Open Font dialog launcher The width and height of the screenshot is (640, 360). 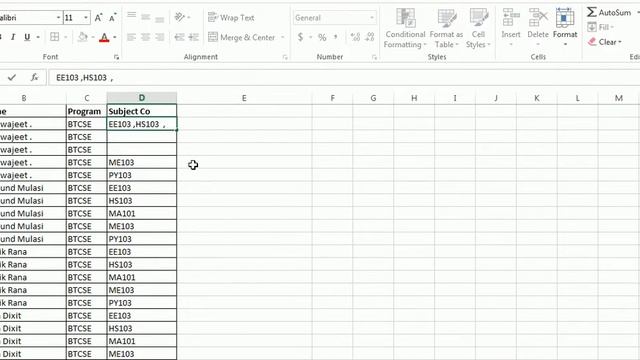click(116, 57)
